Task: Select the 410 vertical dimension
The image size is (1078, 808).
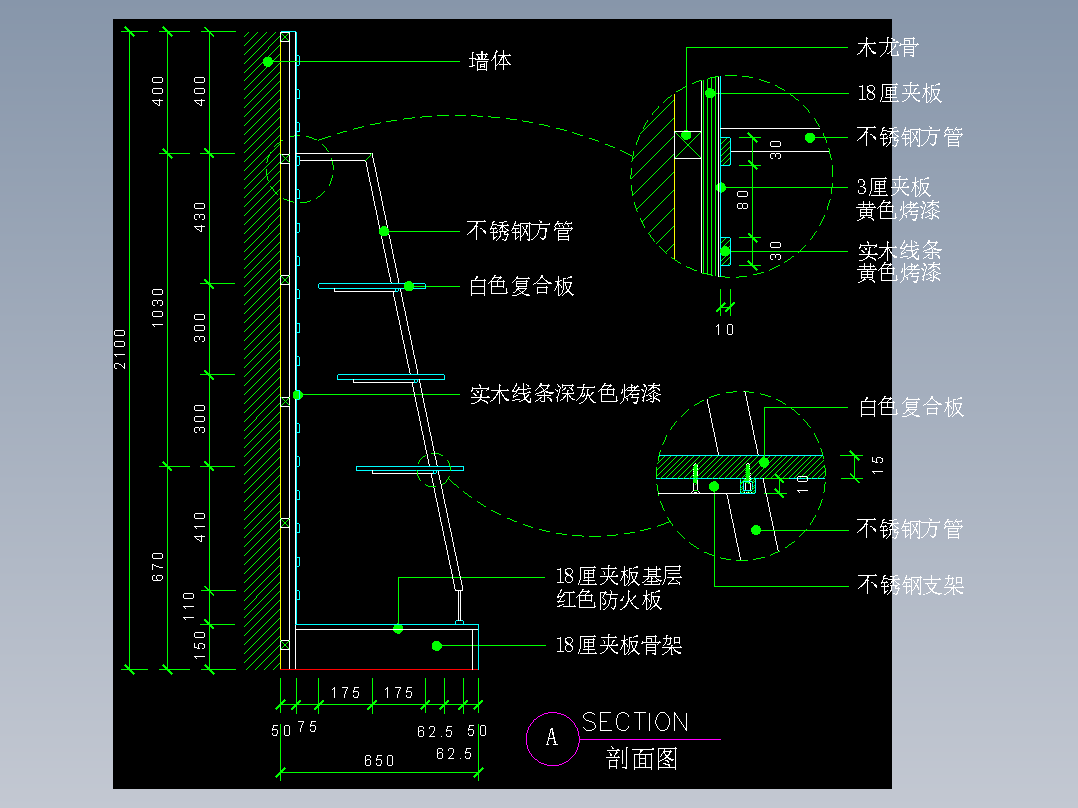Action: (200, 527)
